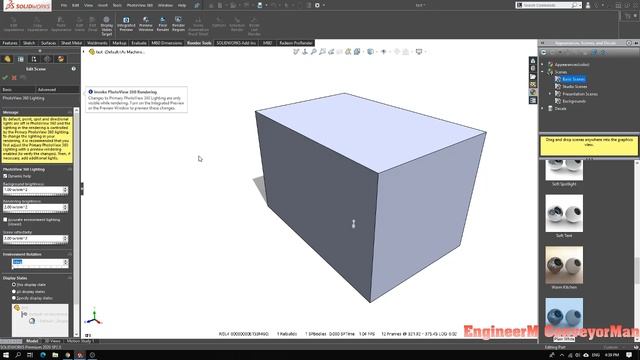Open the SOLIDWORKS Resources task pane tab
Image resolution: width=640 pixels, height=360 pixels.
pos(533,61)
